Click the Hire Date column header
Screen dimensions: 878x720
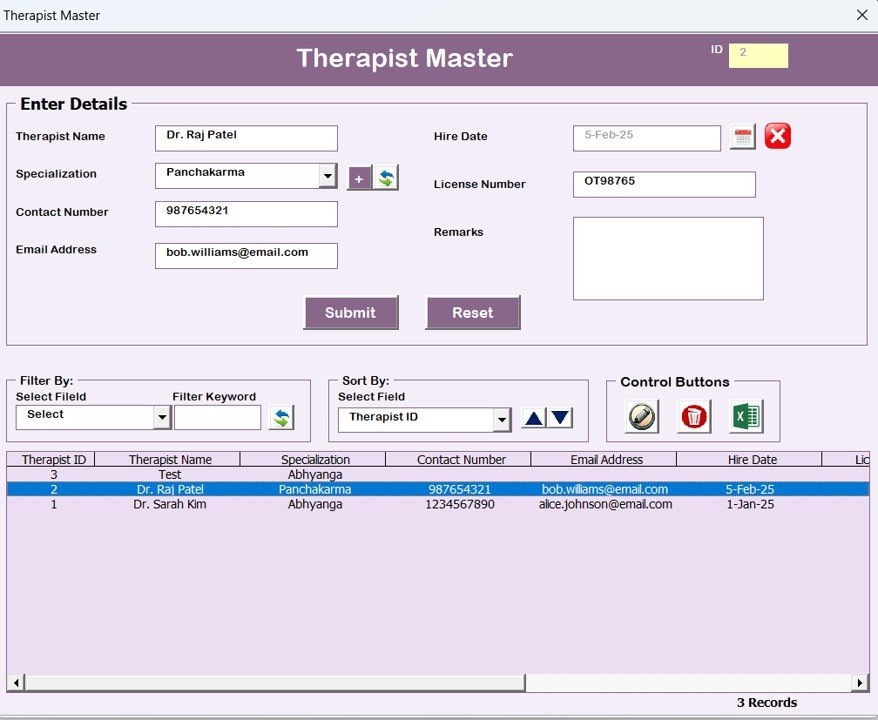pos(750,460)
